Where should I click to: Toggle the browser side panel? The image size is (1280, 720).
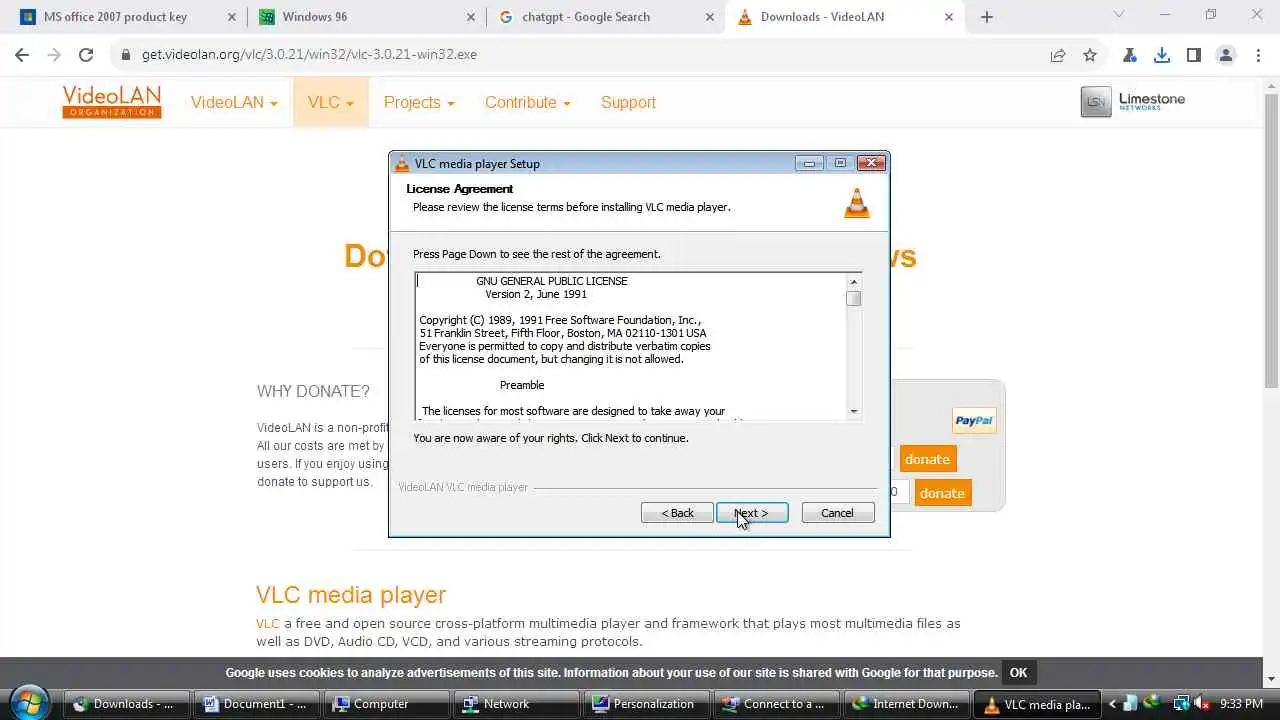(x=1194, y=55)
